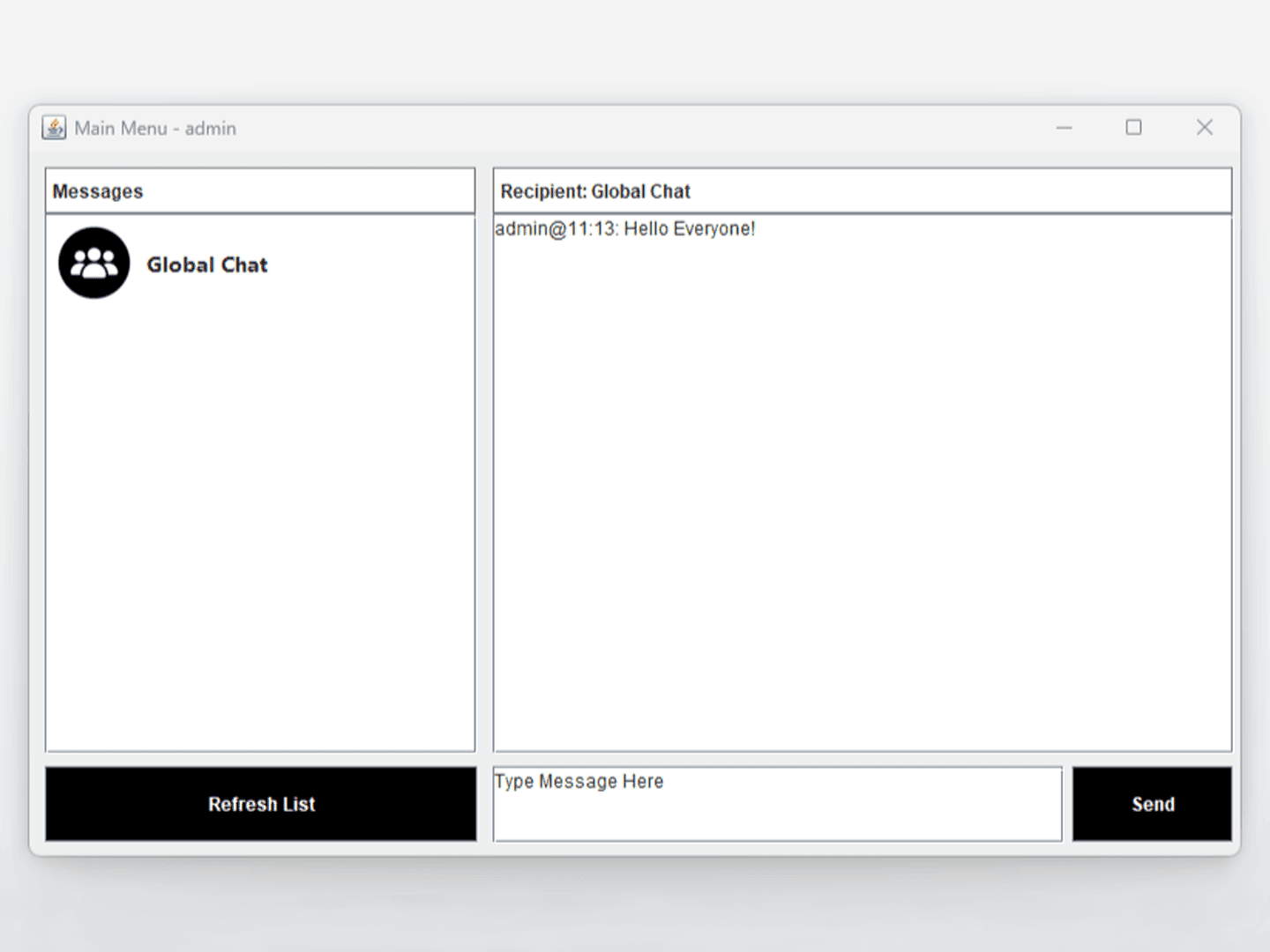Click the Recipient: Global Chat header
This screenshot has width=1270, height=952.
595,191
